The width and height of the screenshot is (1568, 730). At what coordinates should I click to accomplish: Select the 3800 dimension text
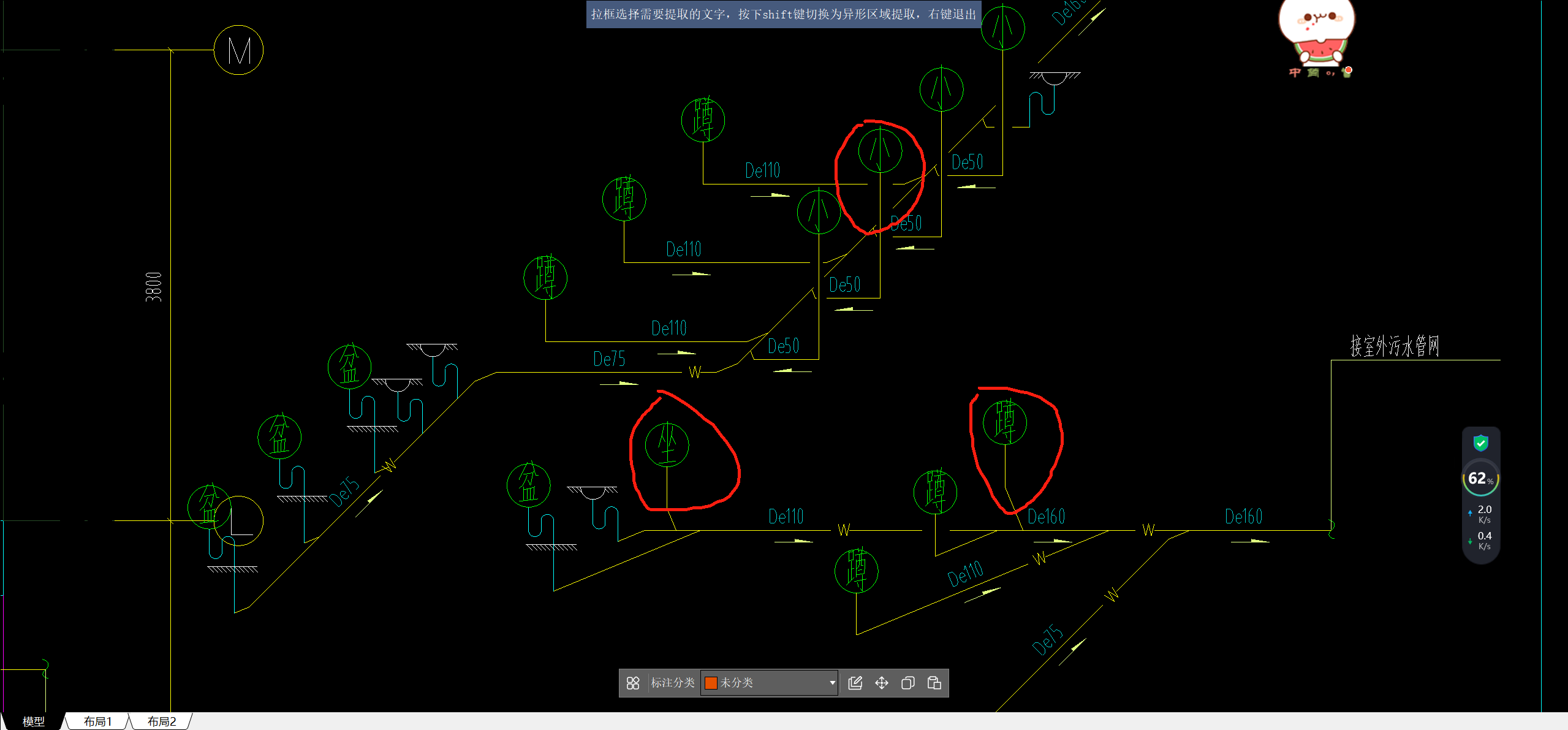(153, 287)
